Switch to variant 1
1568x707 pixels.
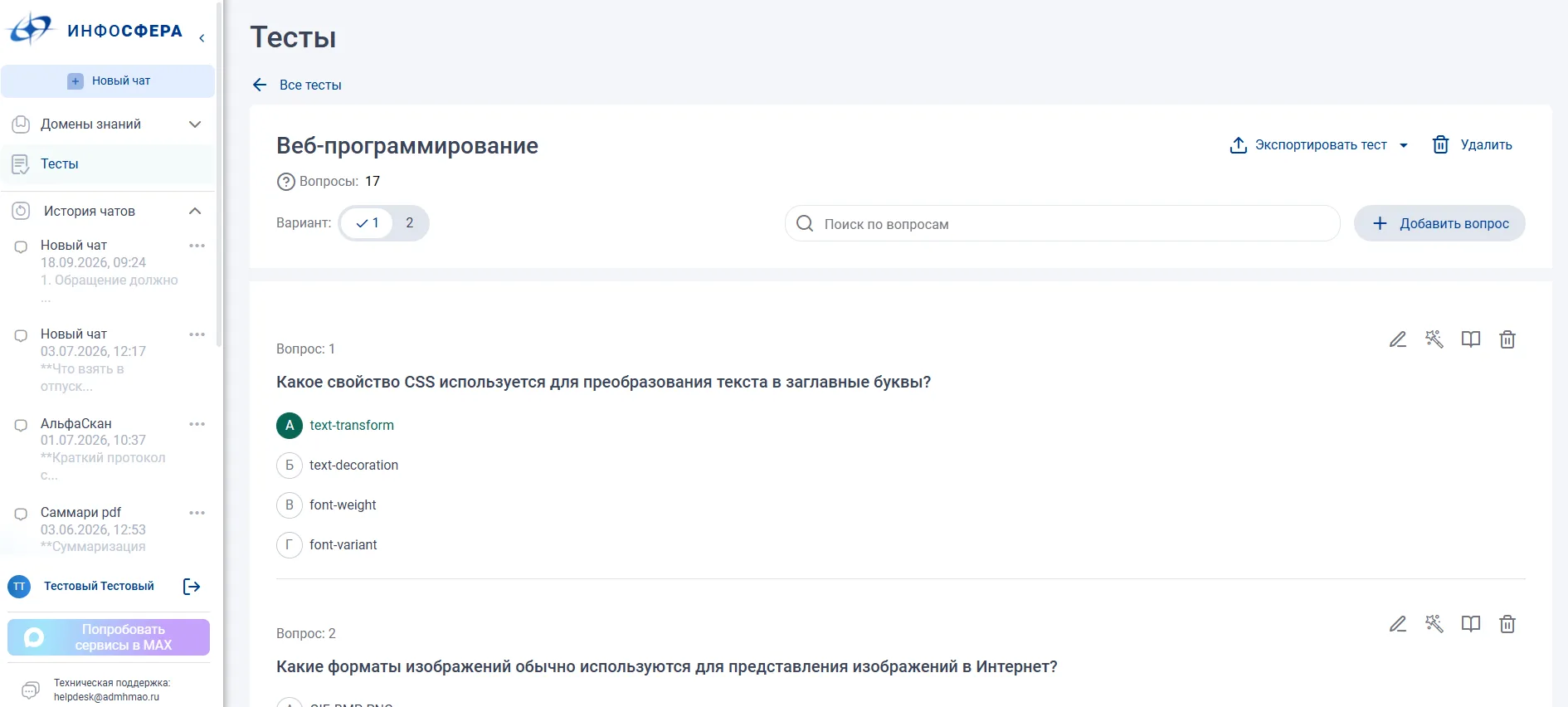(367, 223)
